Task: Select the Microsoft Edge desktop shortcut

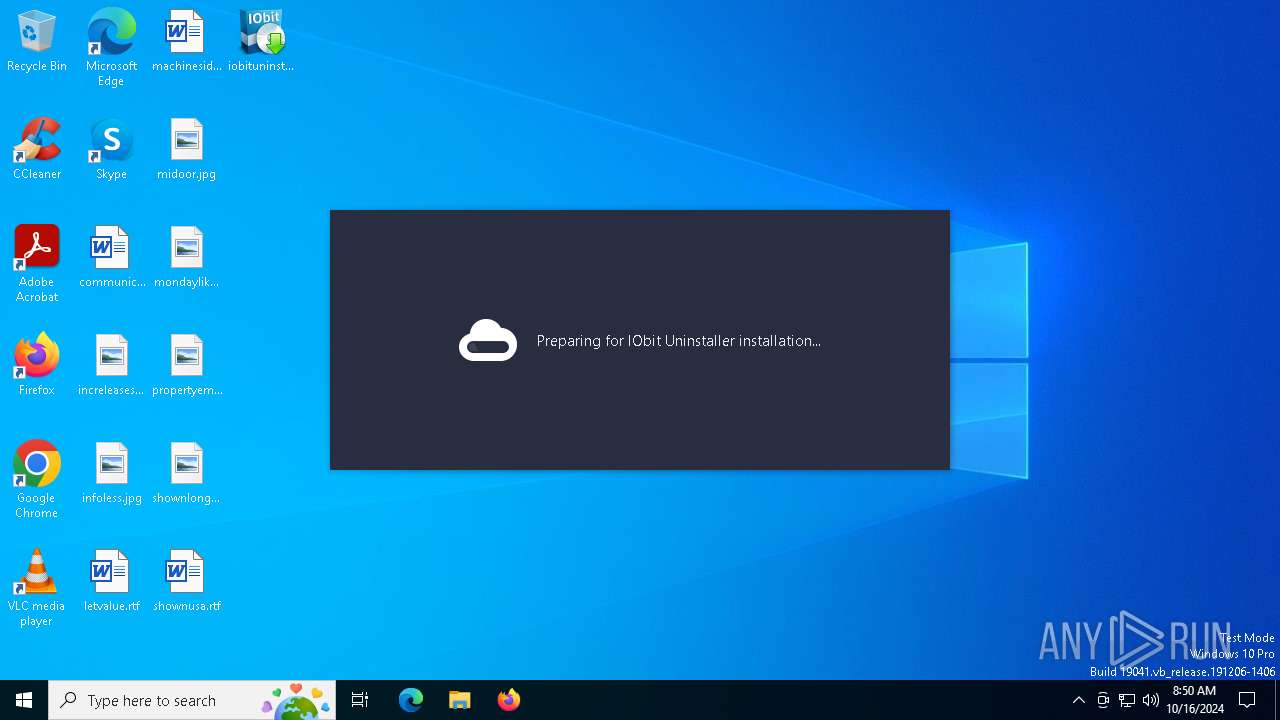Action: click(x=111, y=48)
